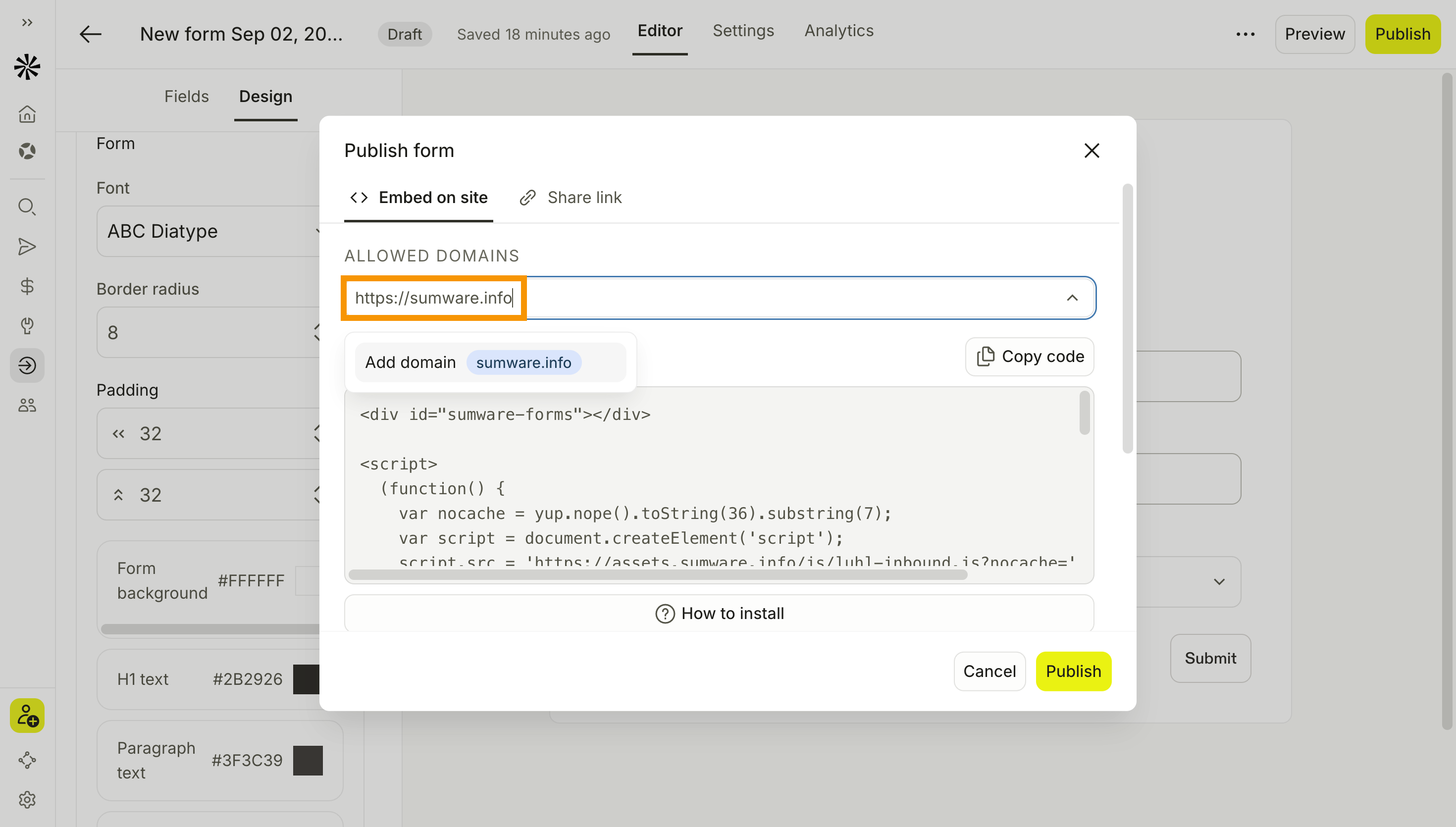This screenshot has height=827, width=1456.
Task: Close the Publish form dialog
Action: point(1092,151)
